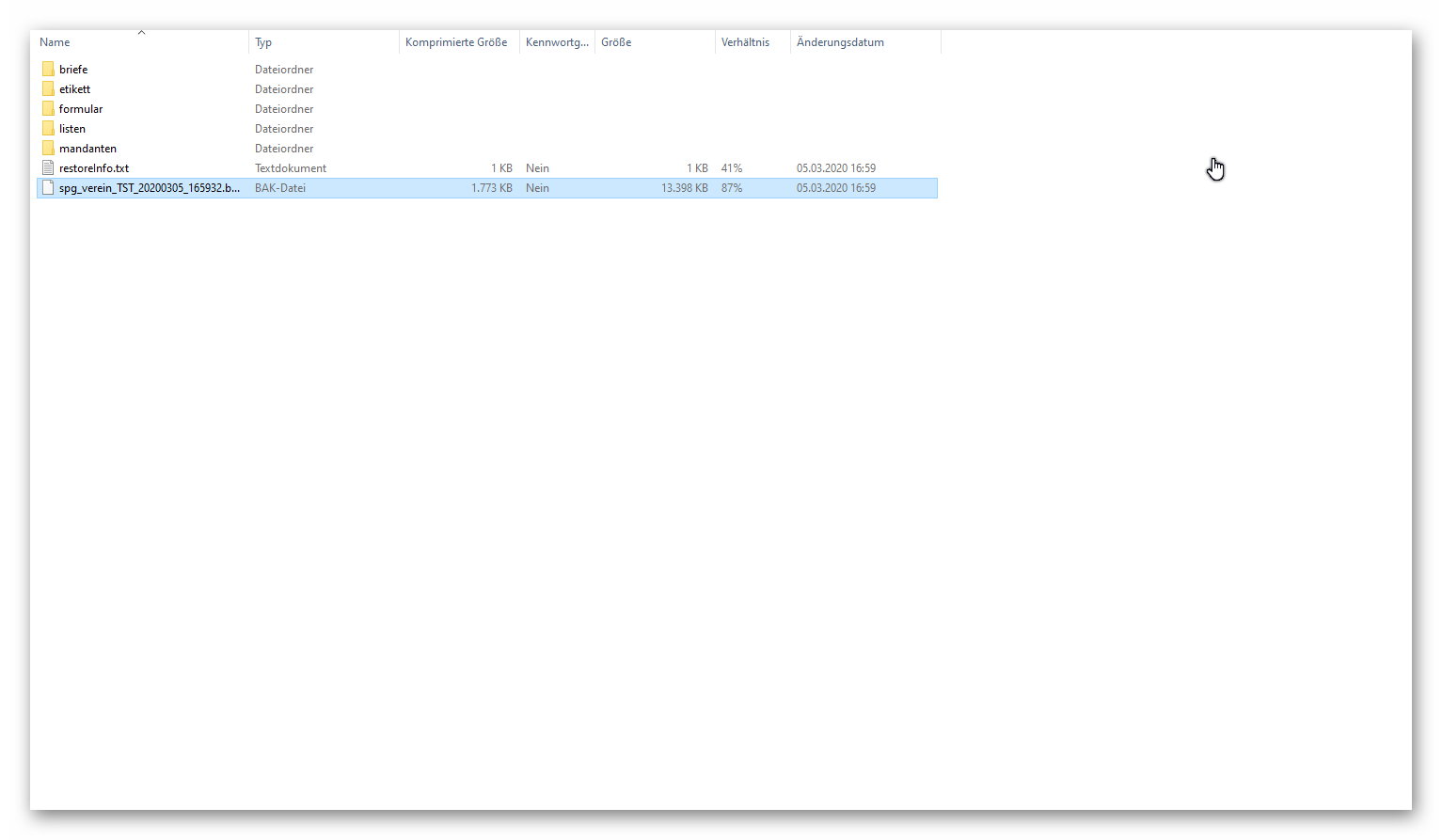Click the spg_verein BAK file icon
Viewport: 1442px width, 840px height.
(48, 188)
